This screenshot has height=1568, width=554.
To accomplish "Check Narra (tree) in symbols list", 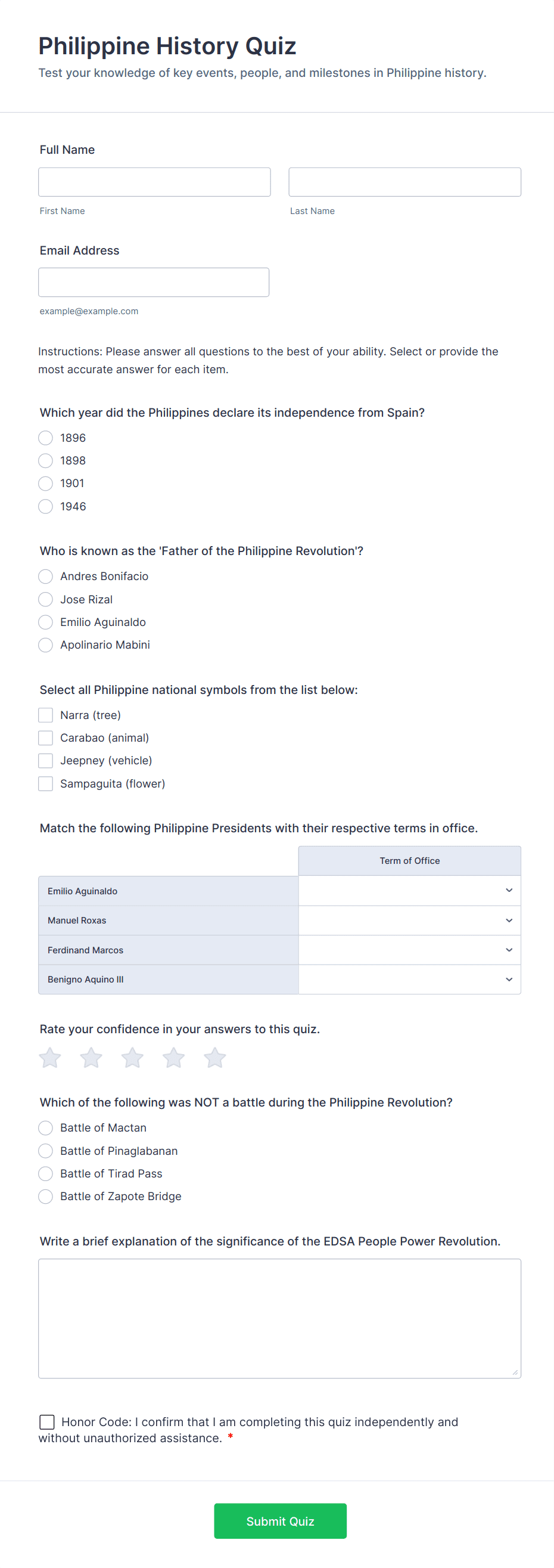I will click(x=45, y=715).
